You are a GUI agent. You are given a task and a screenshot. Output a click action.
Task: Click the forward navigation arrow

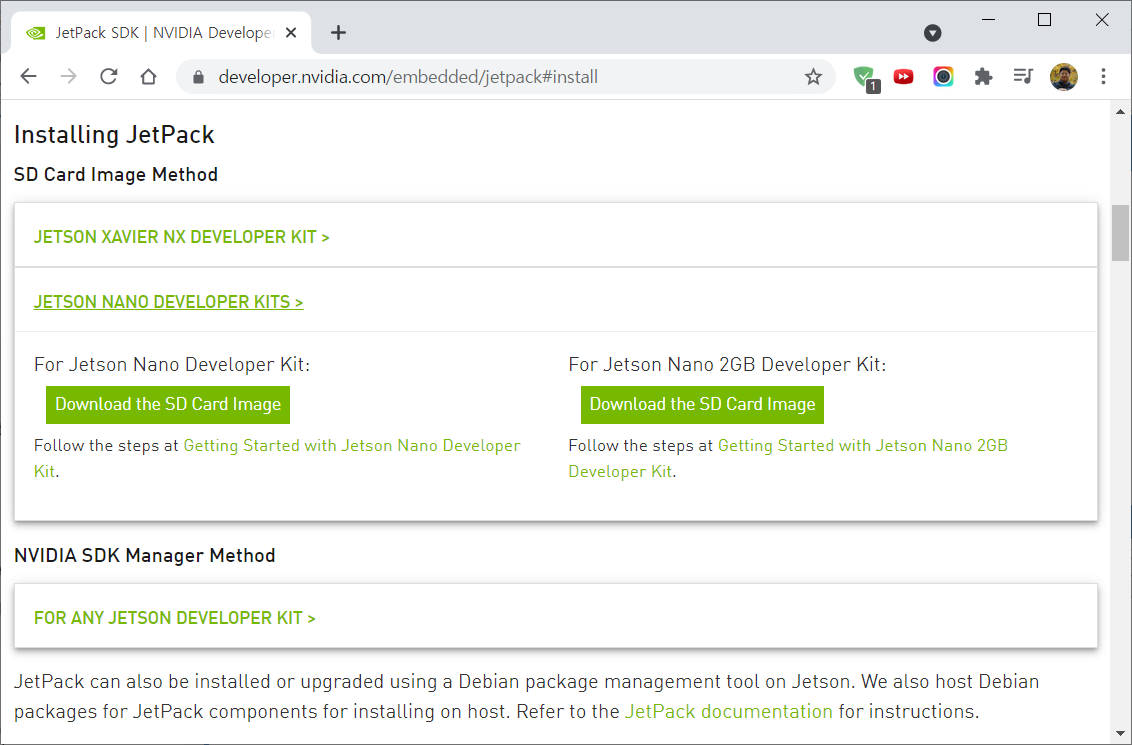[x=69, y=77]
